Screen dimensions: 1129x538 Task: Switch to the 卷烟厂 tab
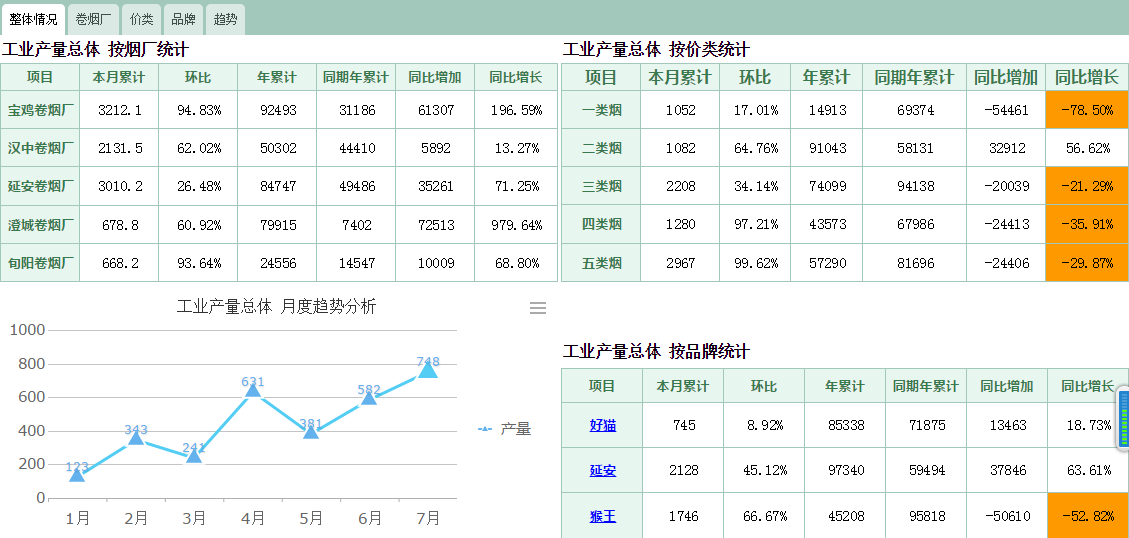click(x=93, y=19)
